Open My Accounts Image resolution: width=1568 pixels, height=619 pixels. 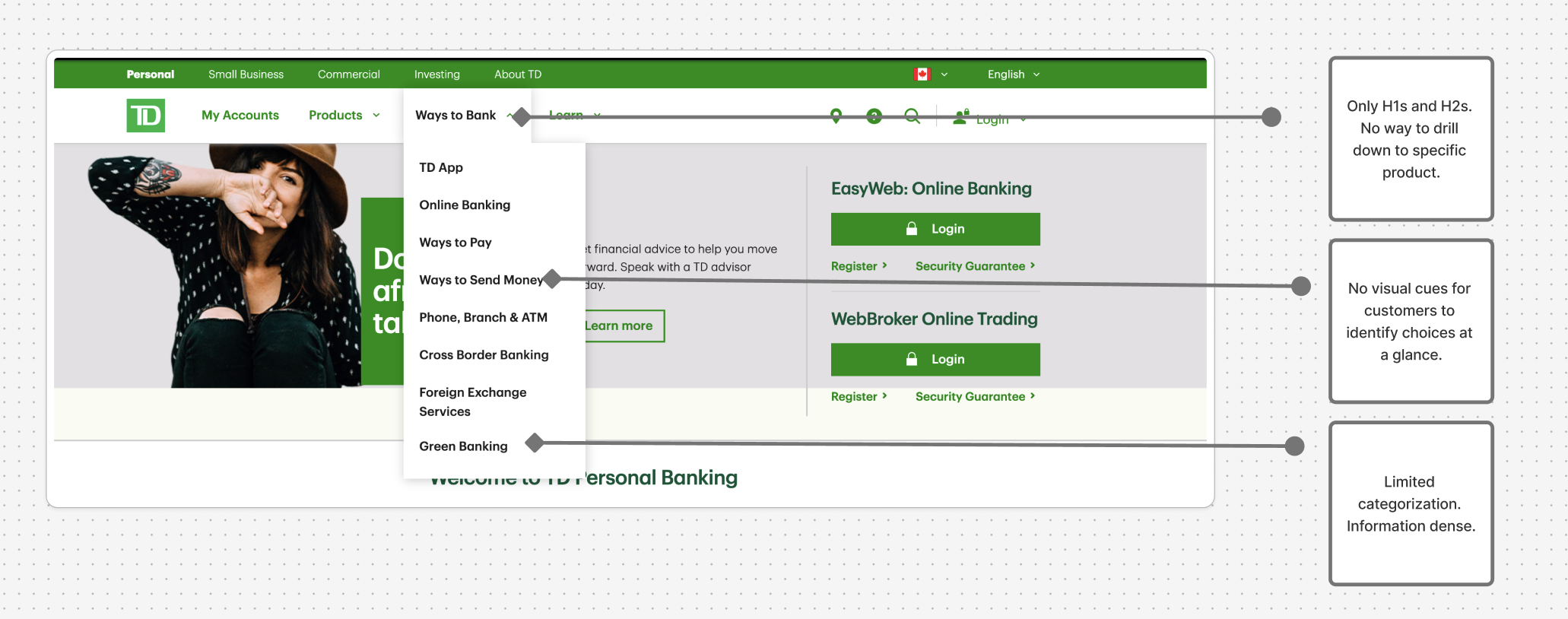coord(240,116)
